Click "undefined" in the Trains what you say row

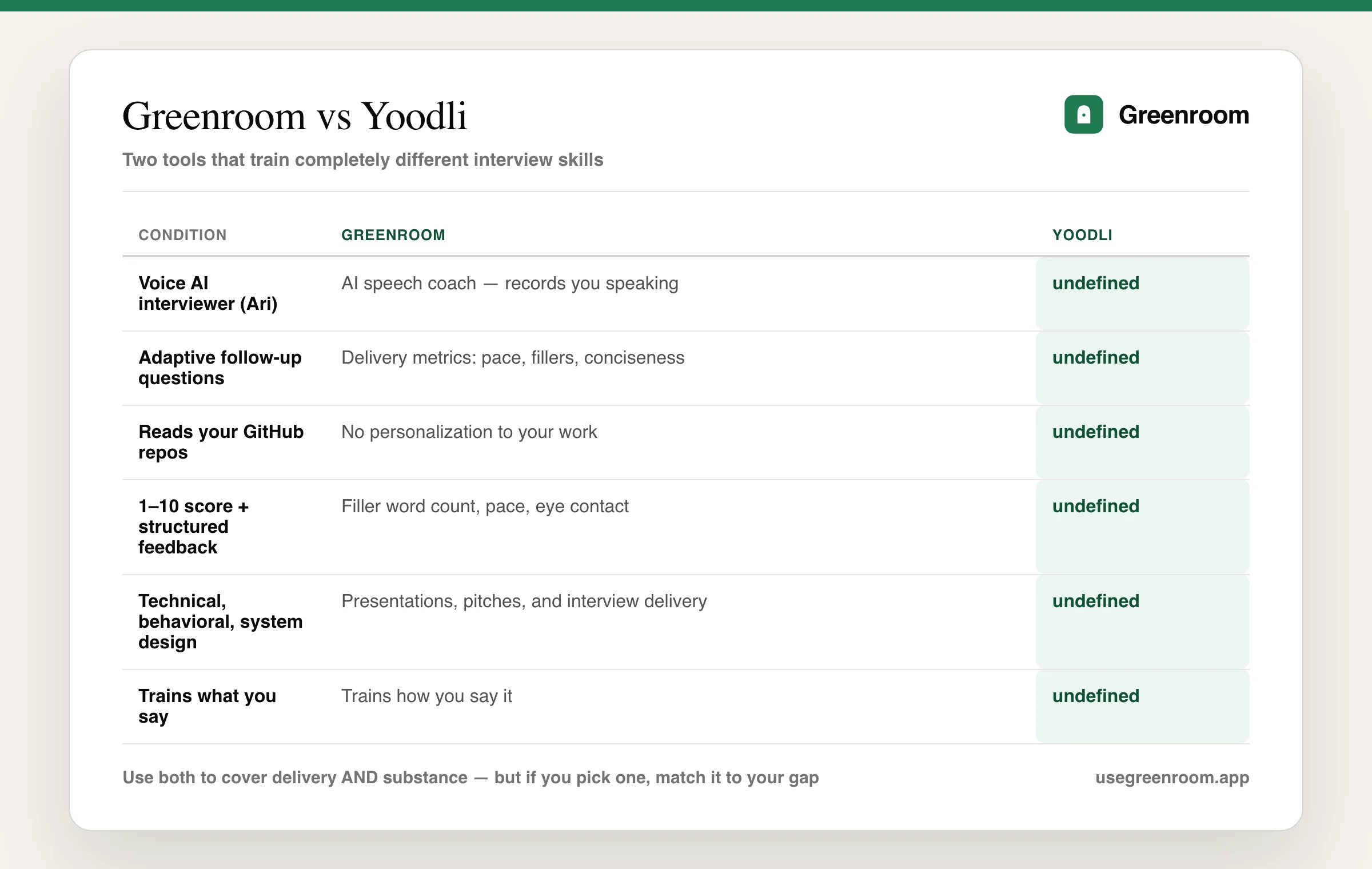point(1096,696)
